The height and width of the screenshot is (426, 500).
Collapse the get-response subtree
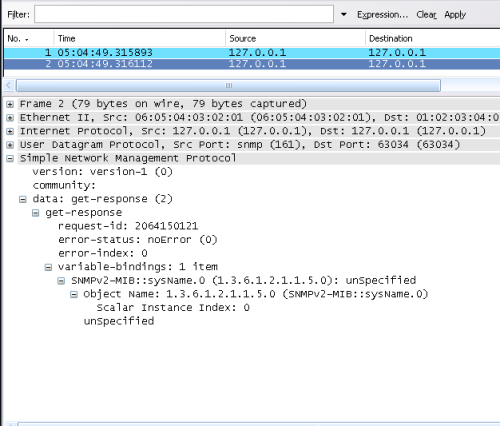tap(35, 213)
